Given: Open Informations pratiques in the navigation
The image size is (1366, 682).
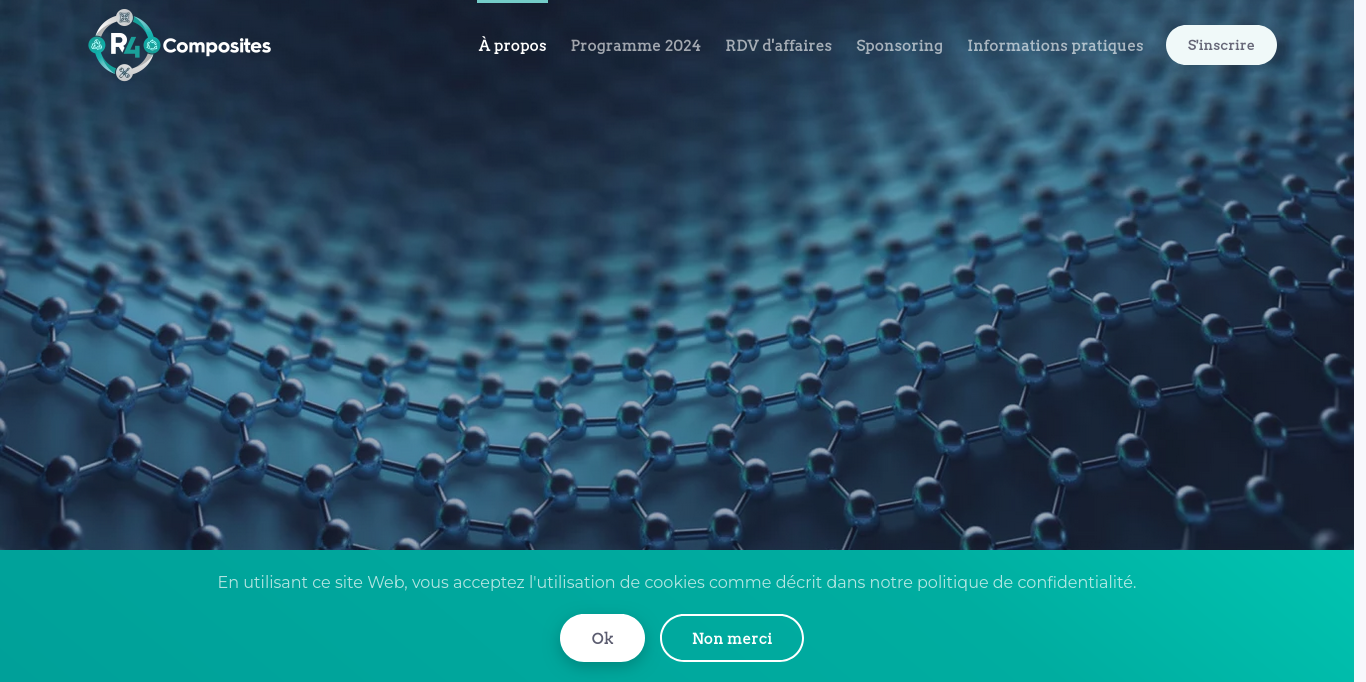Looking at the screenshot, I should pyautogui.click(x=1055, y=46).
